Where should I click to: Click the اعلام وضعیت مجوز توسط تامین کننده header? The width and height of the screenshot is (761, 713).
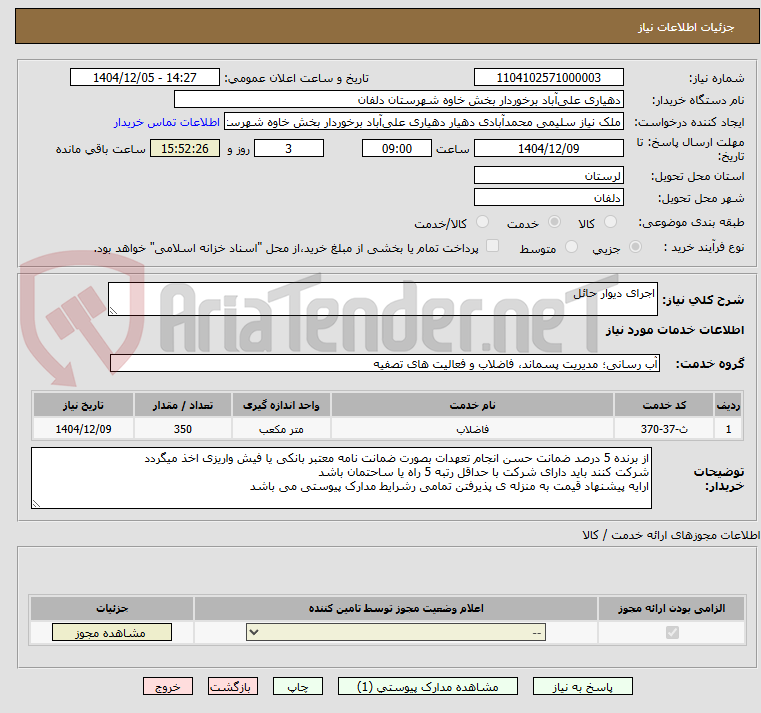pyautogui.click(x=396, y=608)
